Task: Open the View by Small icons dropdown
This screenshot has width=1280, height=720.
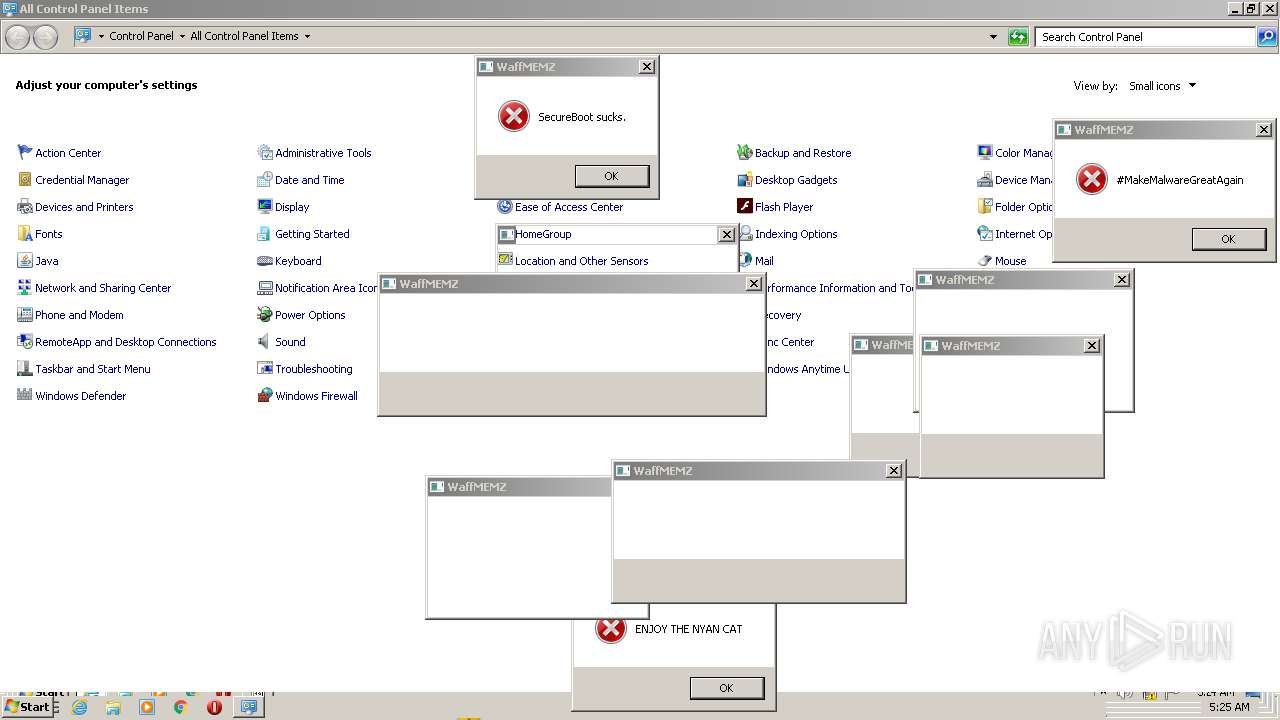Action: pyautogui.click(x=1162, y=86)
